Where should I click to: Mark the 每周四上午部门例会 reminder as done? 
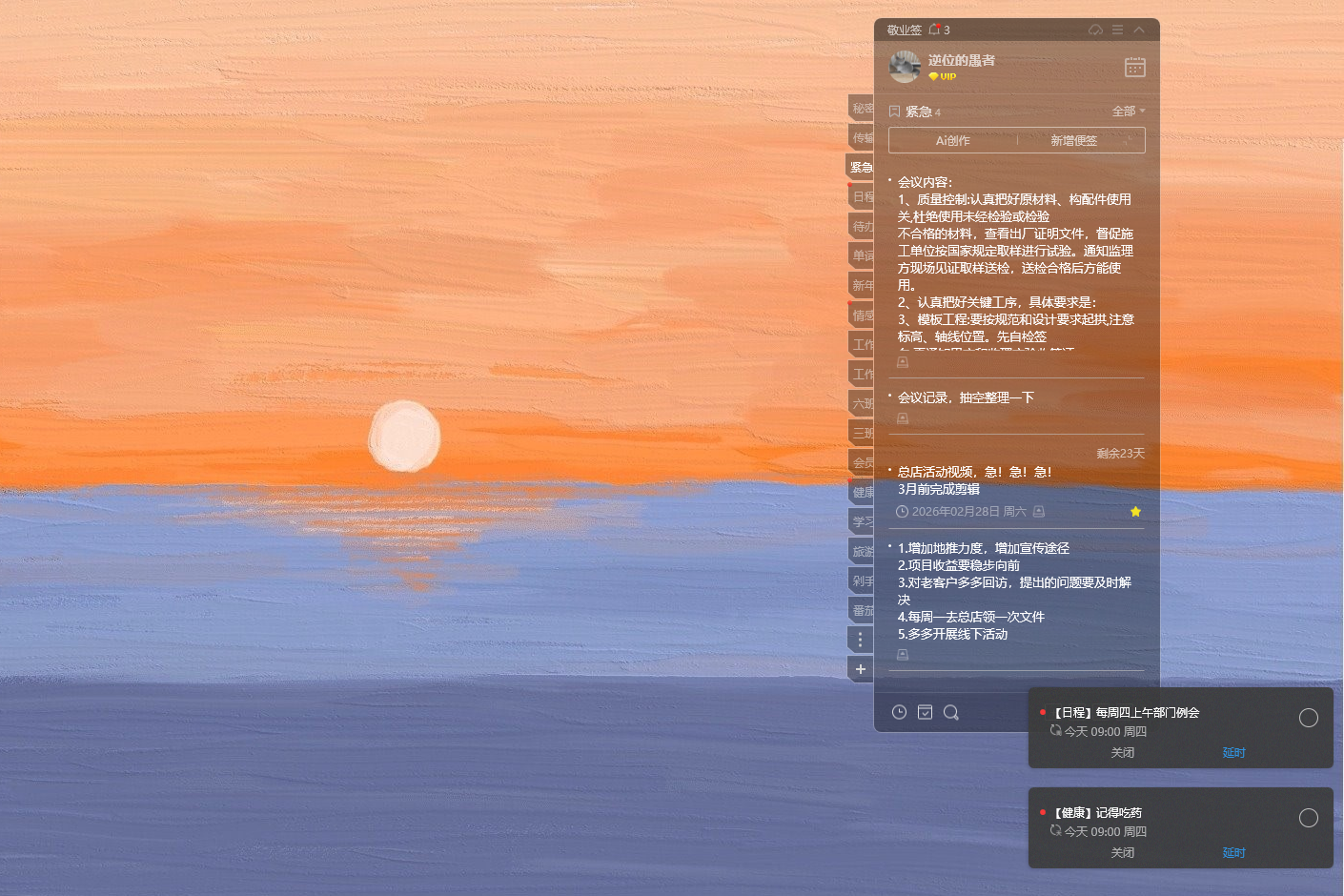point(1307,716)
